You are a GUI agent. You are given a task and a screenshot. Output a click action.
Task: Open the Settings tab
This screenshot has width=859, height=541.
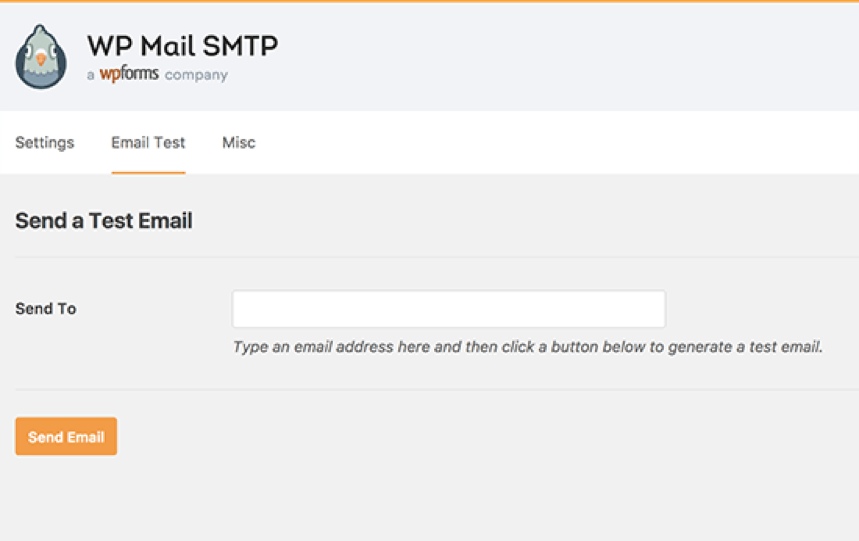45,142
